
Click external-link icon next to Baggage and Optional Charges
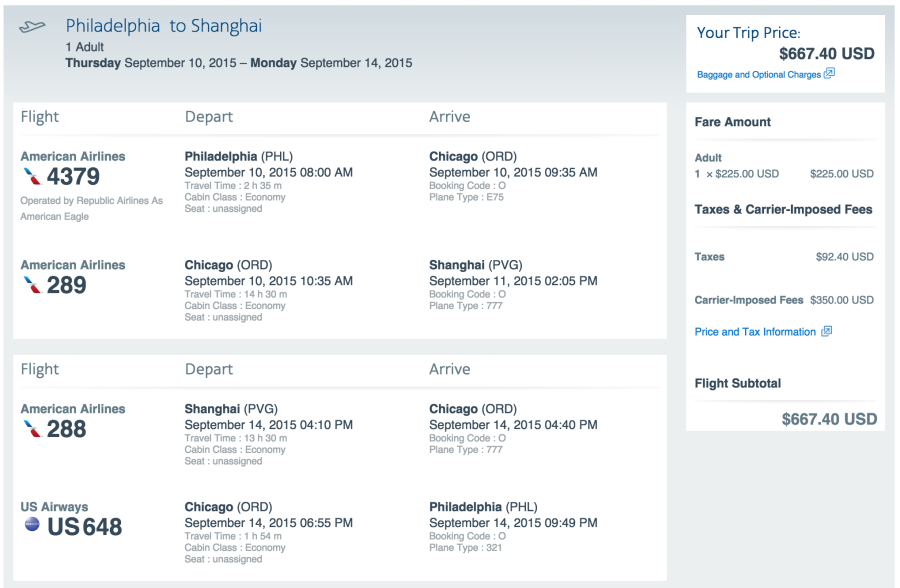(x=829, y=74)
